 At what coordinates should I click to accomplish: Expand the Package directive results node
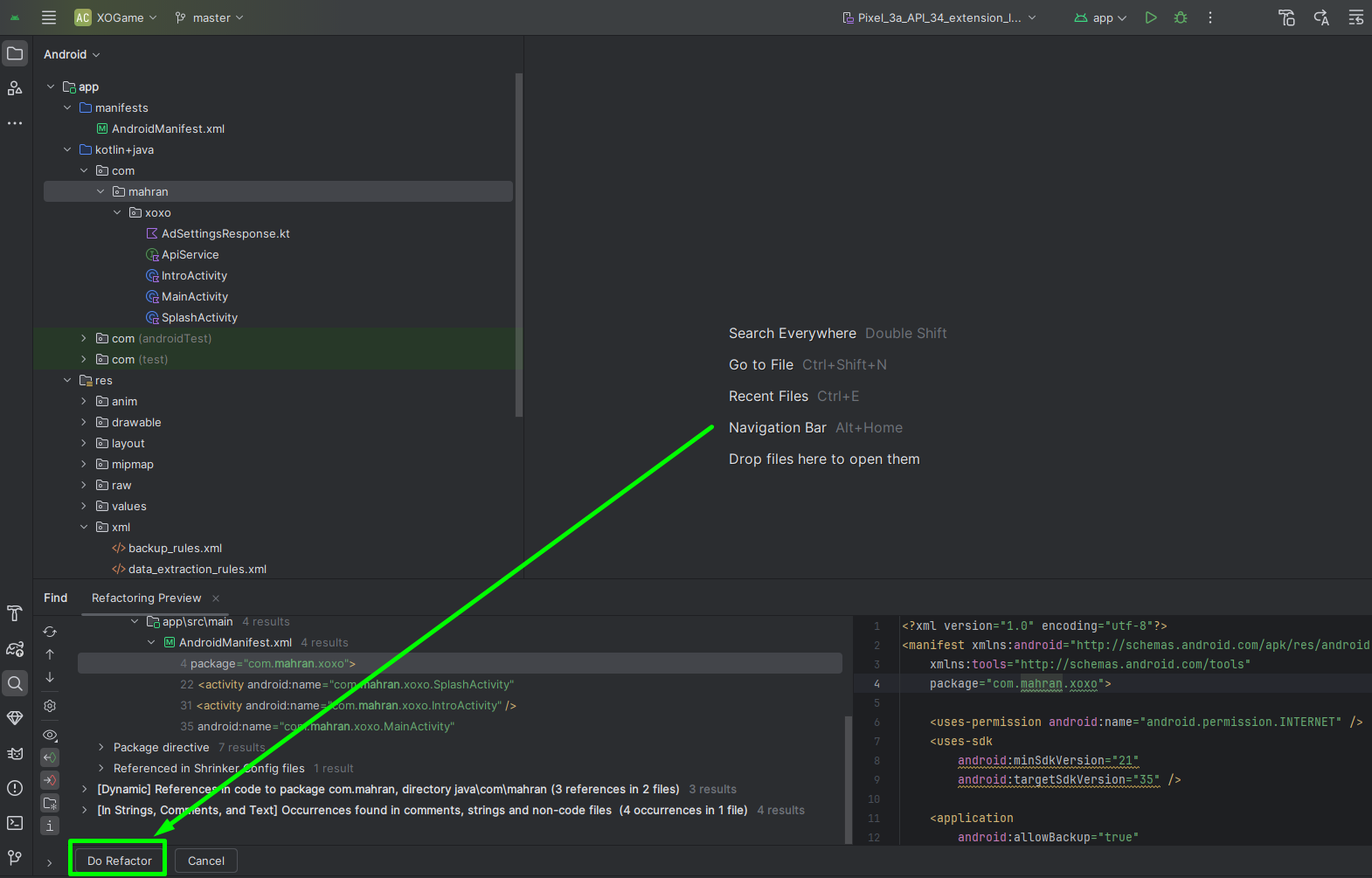coord(101,747)
